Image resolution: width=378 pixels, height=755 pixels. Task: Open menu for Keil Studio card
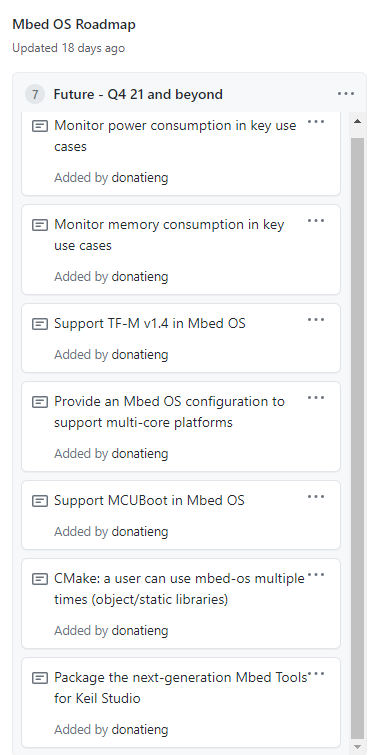316,675
